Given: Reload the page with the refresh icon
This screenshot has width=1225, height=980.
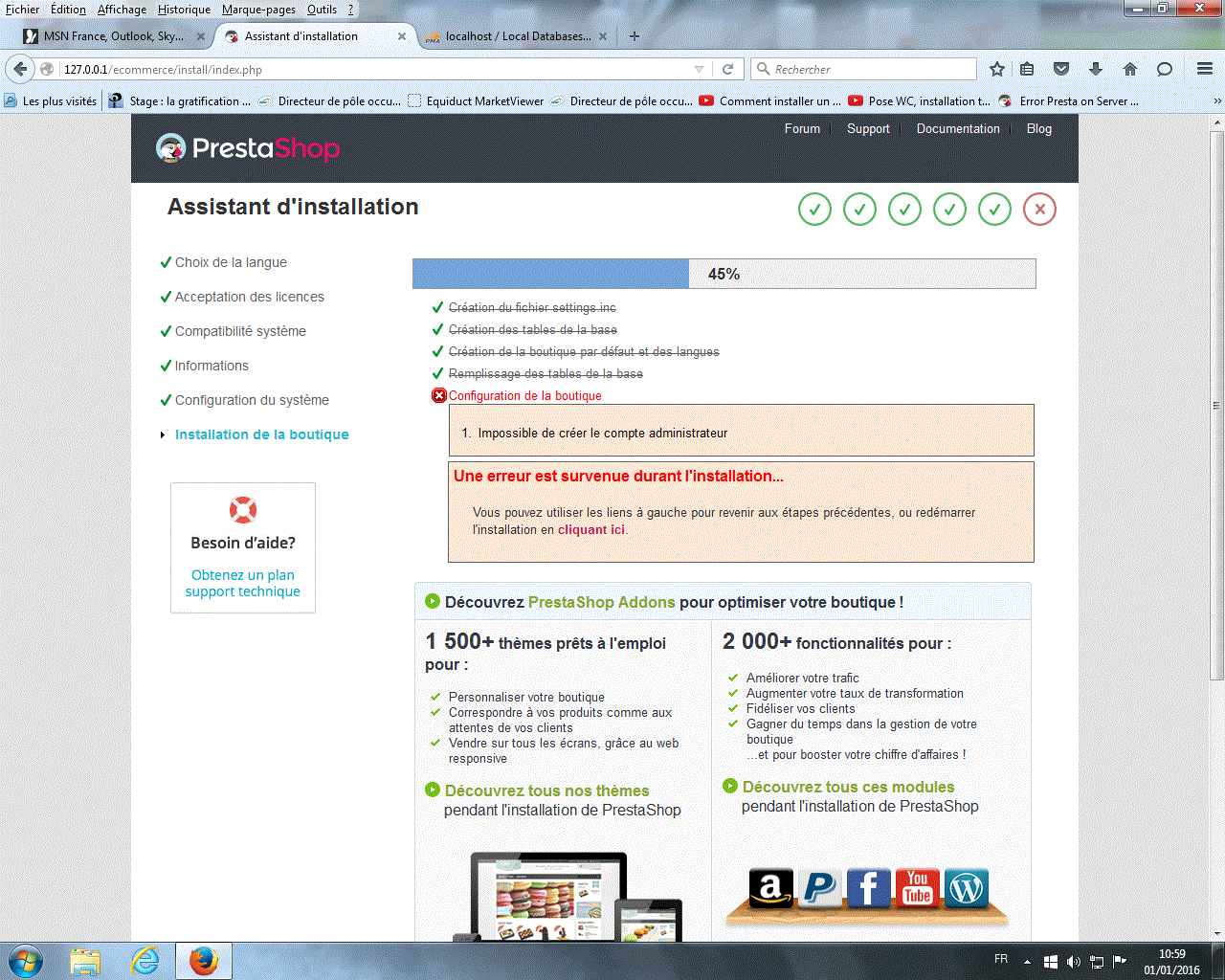Looking at the screenshot, I should point(727,69).
